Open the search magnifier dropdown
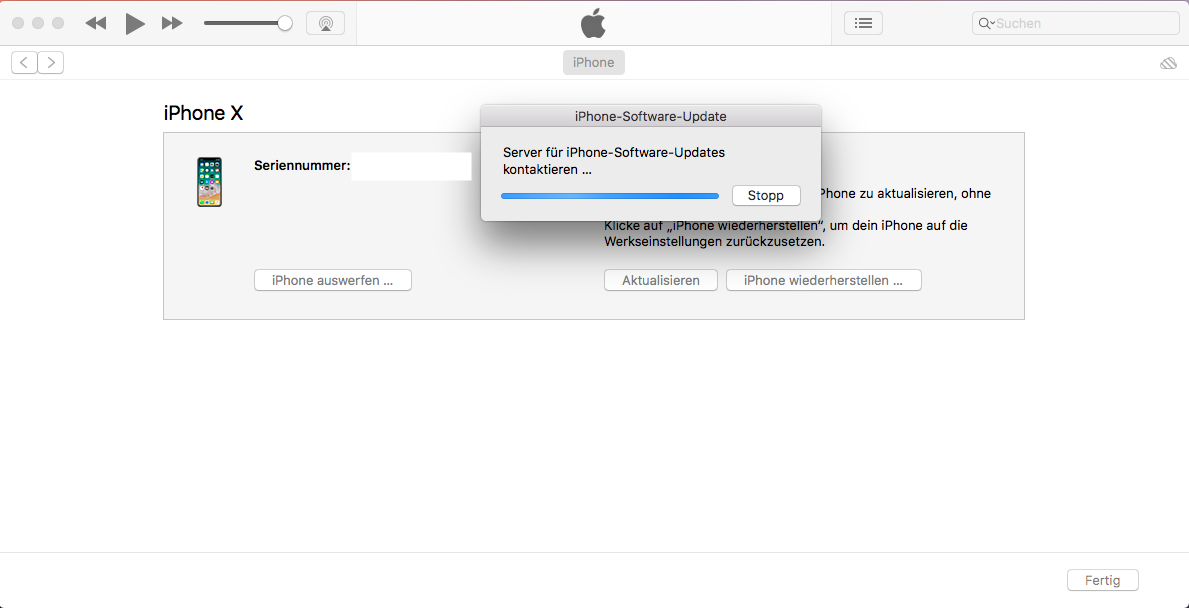Image resolution: width=1189 pixels, height=608 pixels. 987,24
